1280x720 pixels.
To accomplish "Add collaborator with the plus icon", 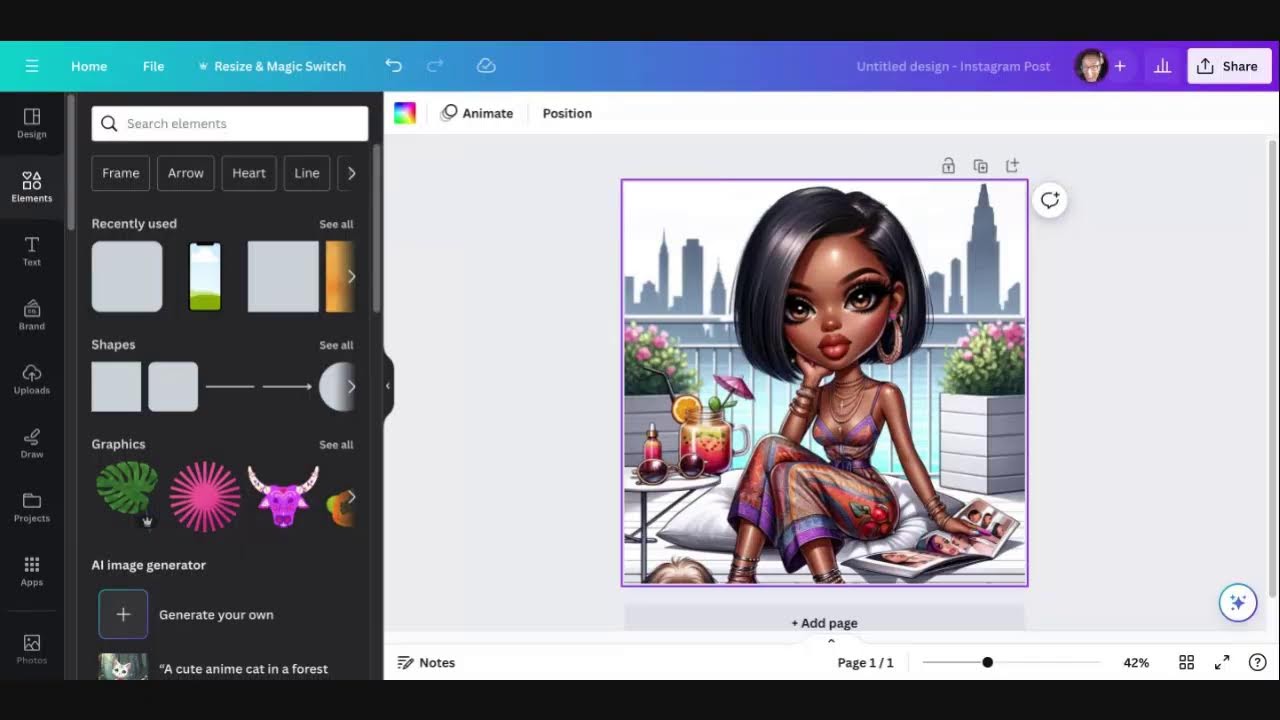I will pos(1120,66).
